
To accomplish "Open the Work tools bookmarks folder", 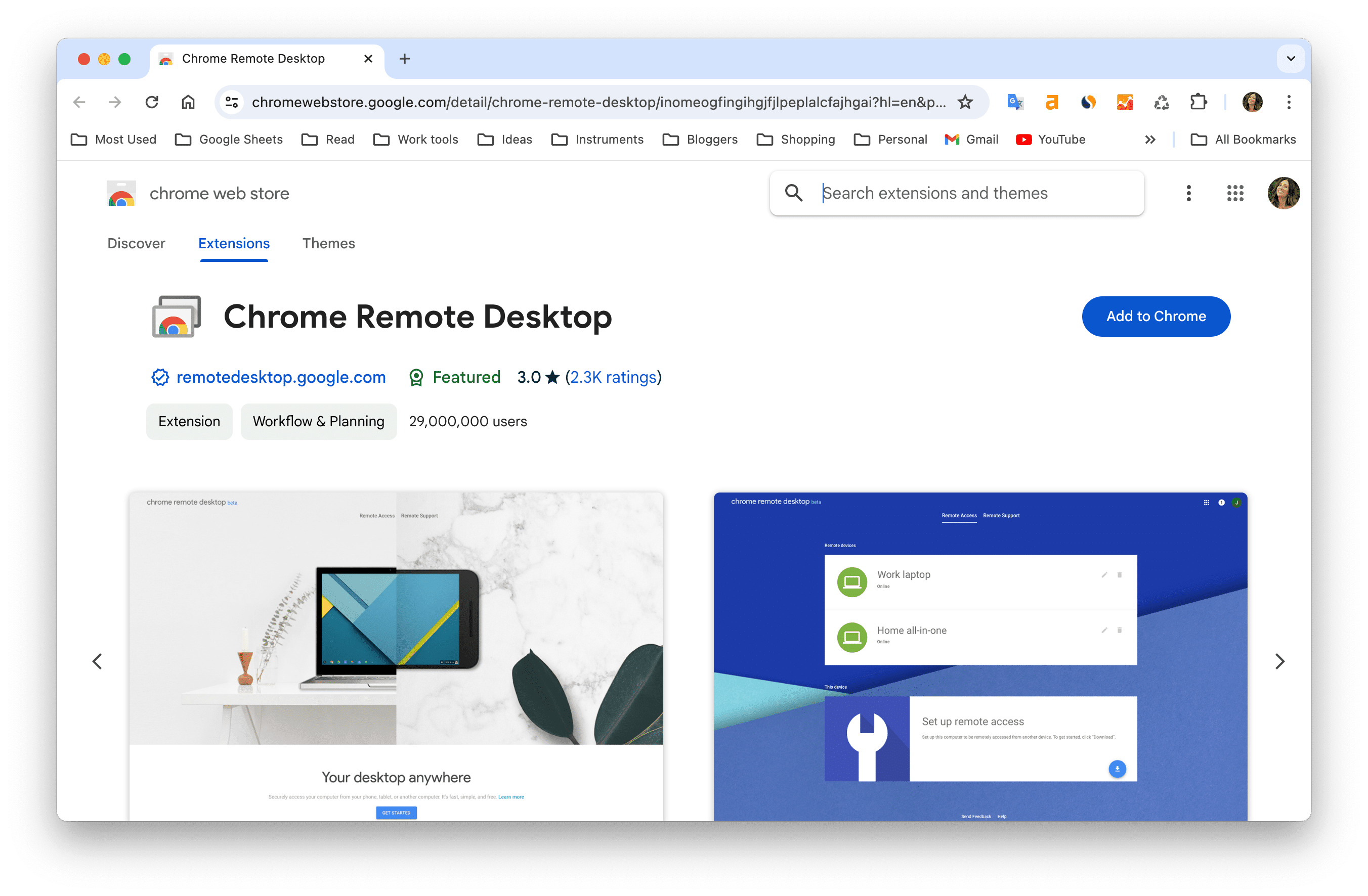I will point(415,140).
